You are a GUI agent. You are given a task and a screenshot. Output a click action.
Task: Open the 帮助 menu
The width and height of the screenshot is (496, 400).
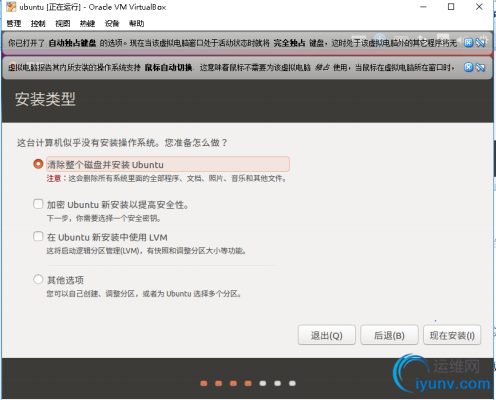click(137, 23)
